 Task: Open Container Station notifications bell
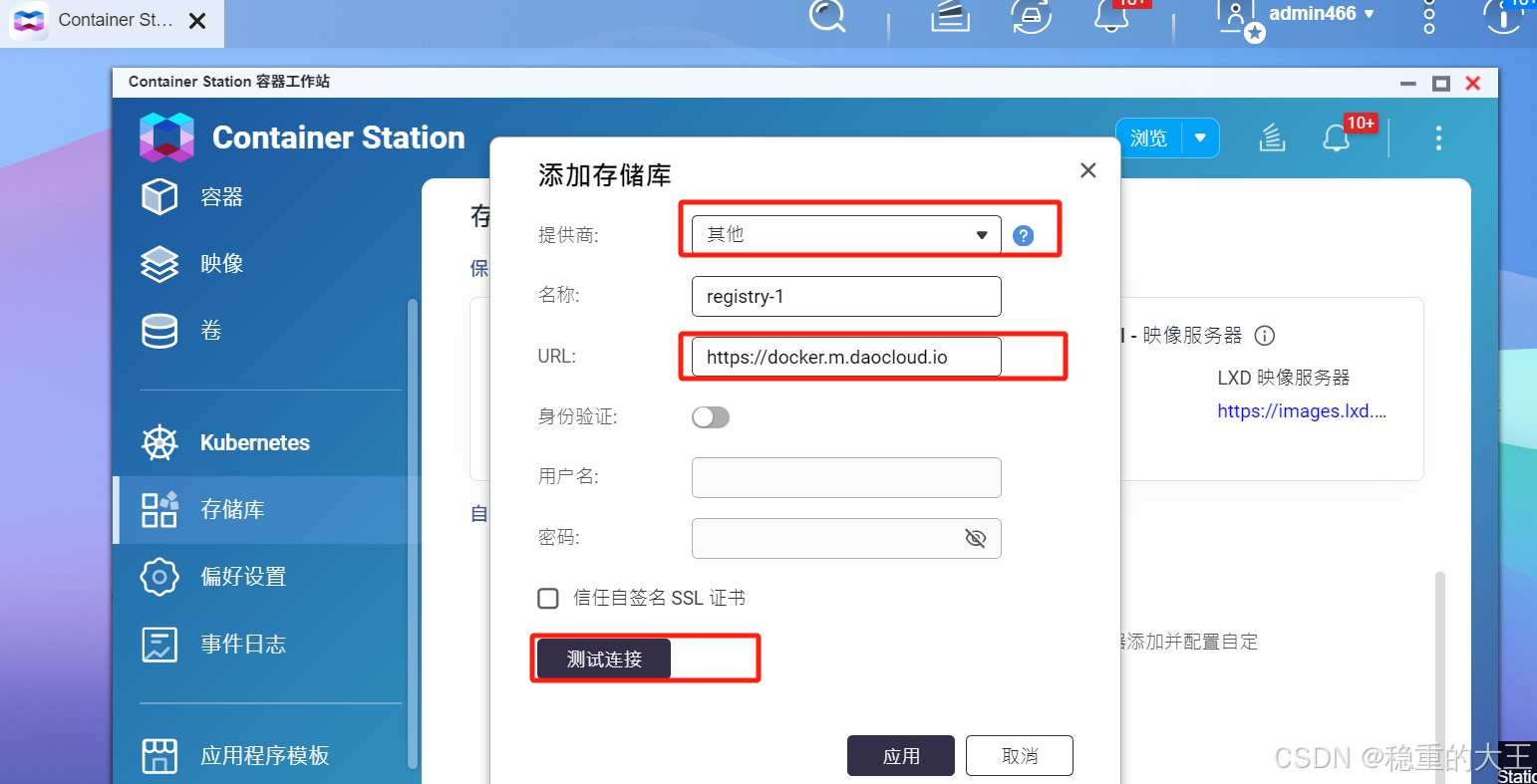(1336, 138)
